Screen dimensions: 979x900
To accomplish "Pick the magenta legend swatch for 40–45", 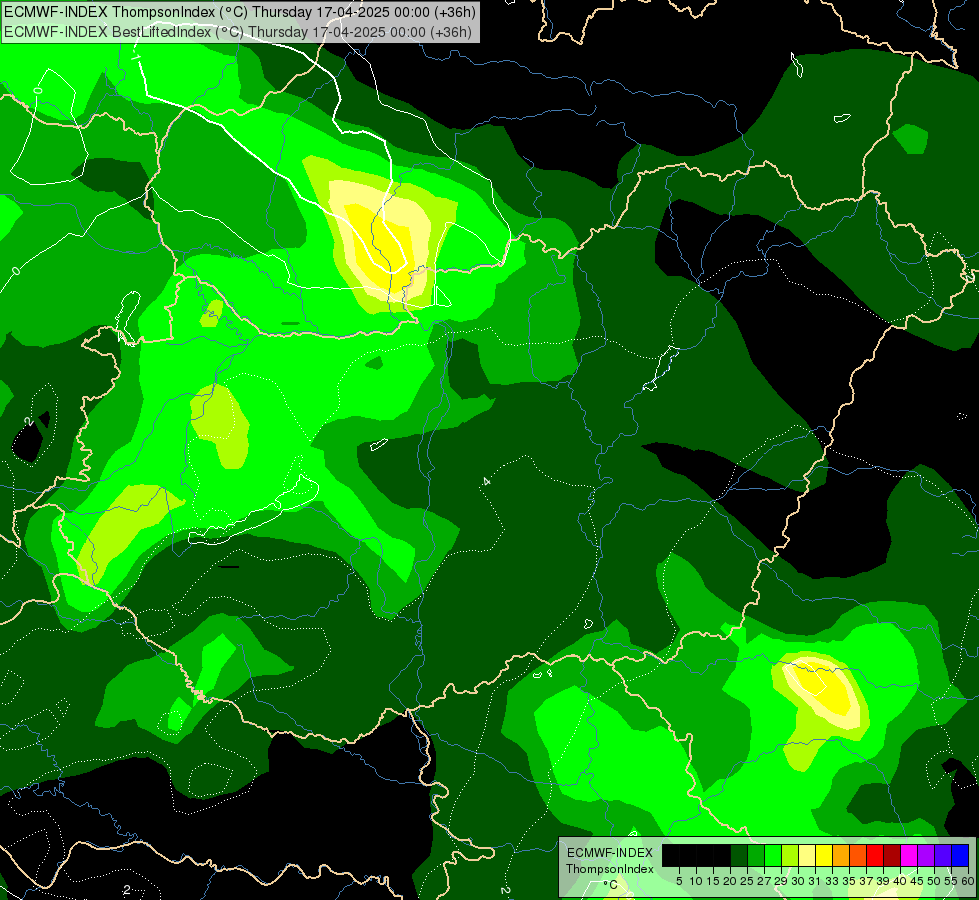I will tap(909, 855).
